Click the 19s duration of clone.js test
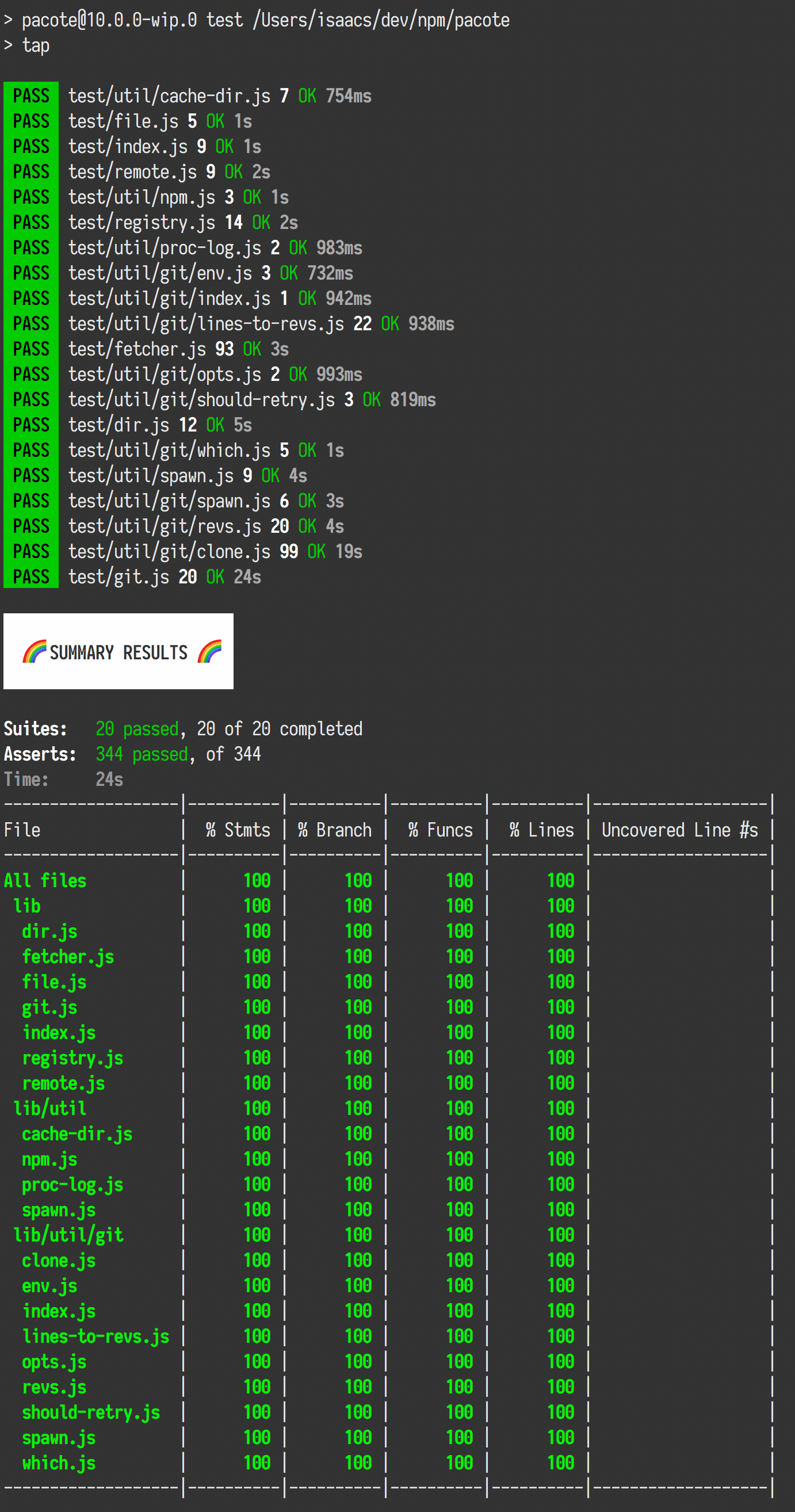 coord(349,551)
